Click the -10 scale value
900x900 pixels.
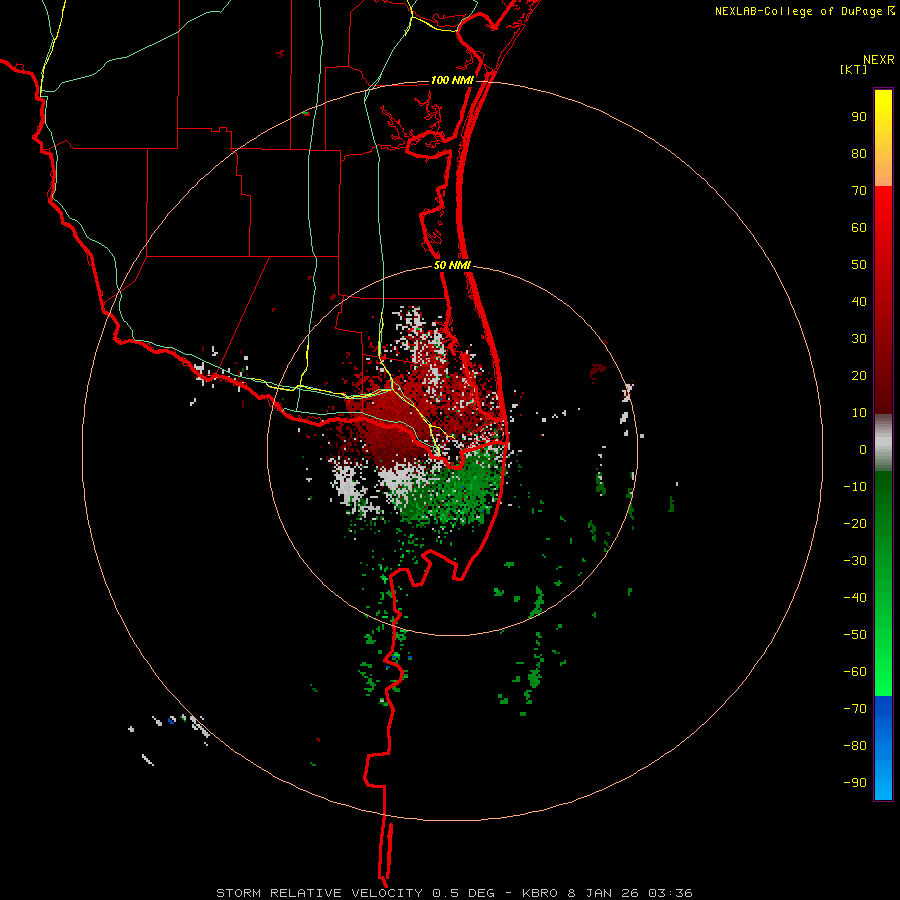(855, 487)
